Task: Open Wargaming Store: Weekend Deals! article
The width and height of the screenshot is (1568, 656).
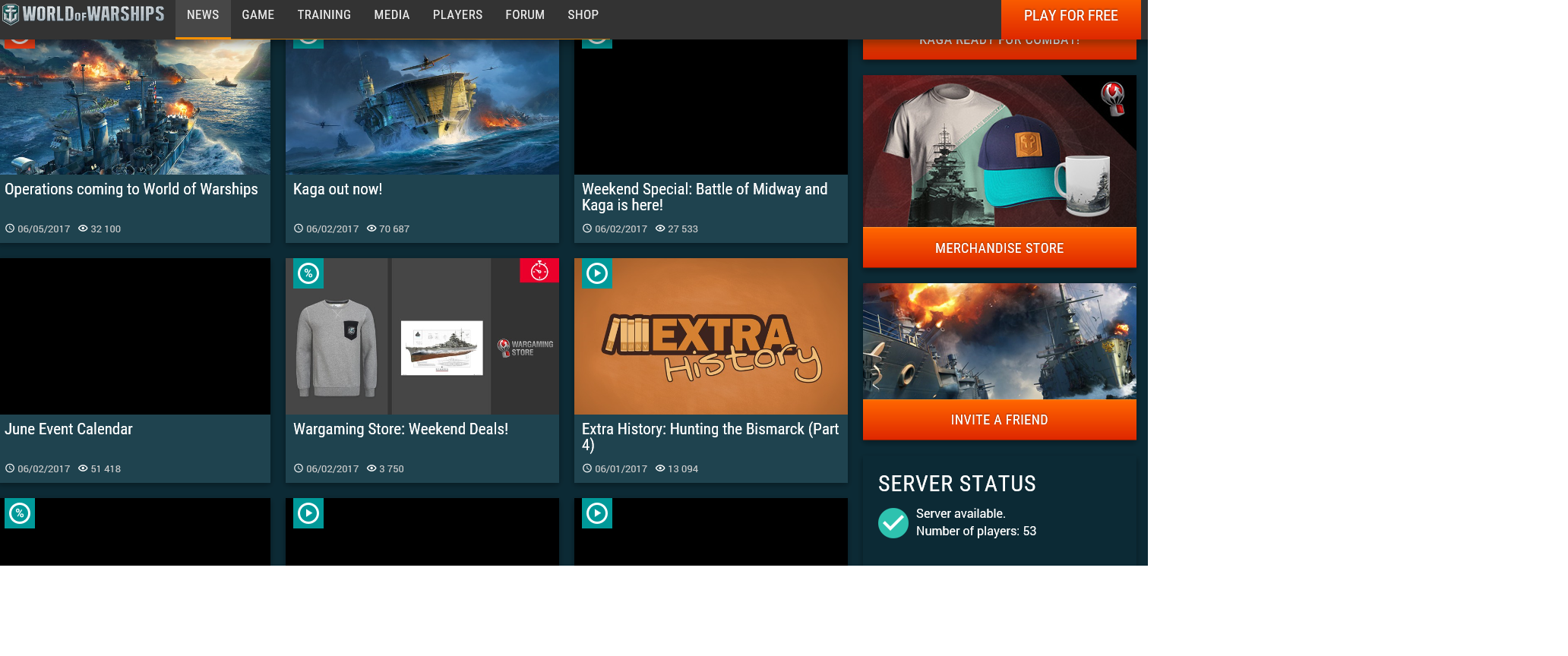Action: [401, 429]
